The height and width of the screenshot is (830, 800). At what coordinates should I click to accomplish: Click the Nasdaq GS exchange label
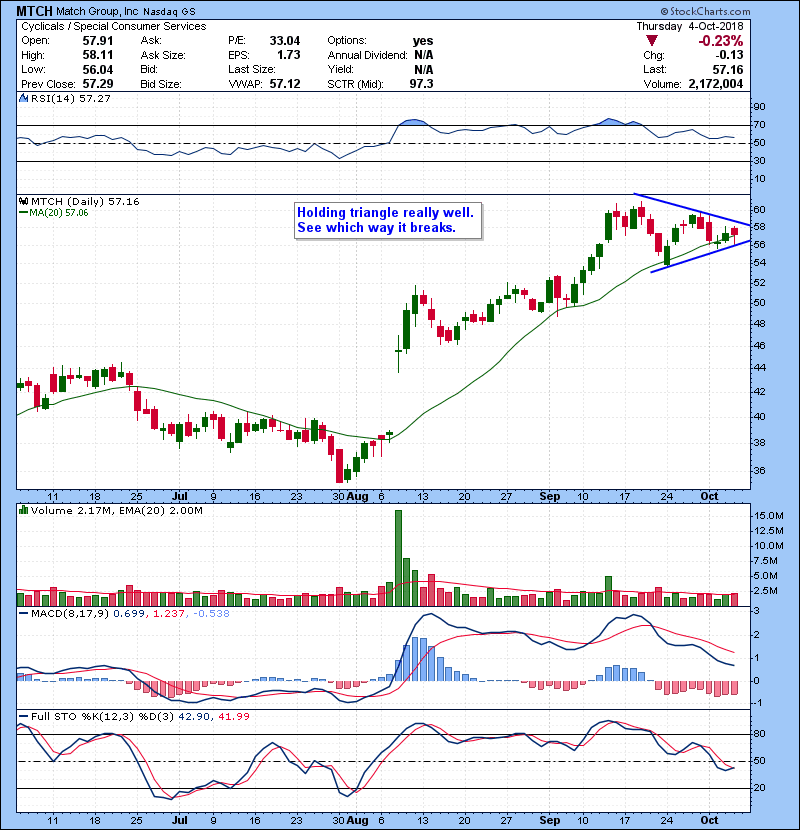tap(169, 11)
